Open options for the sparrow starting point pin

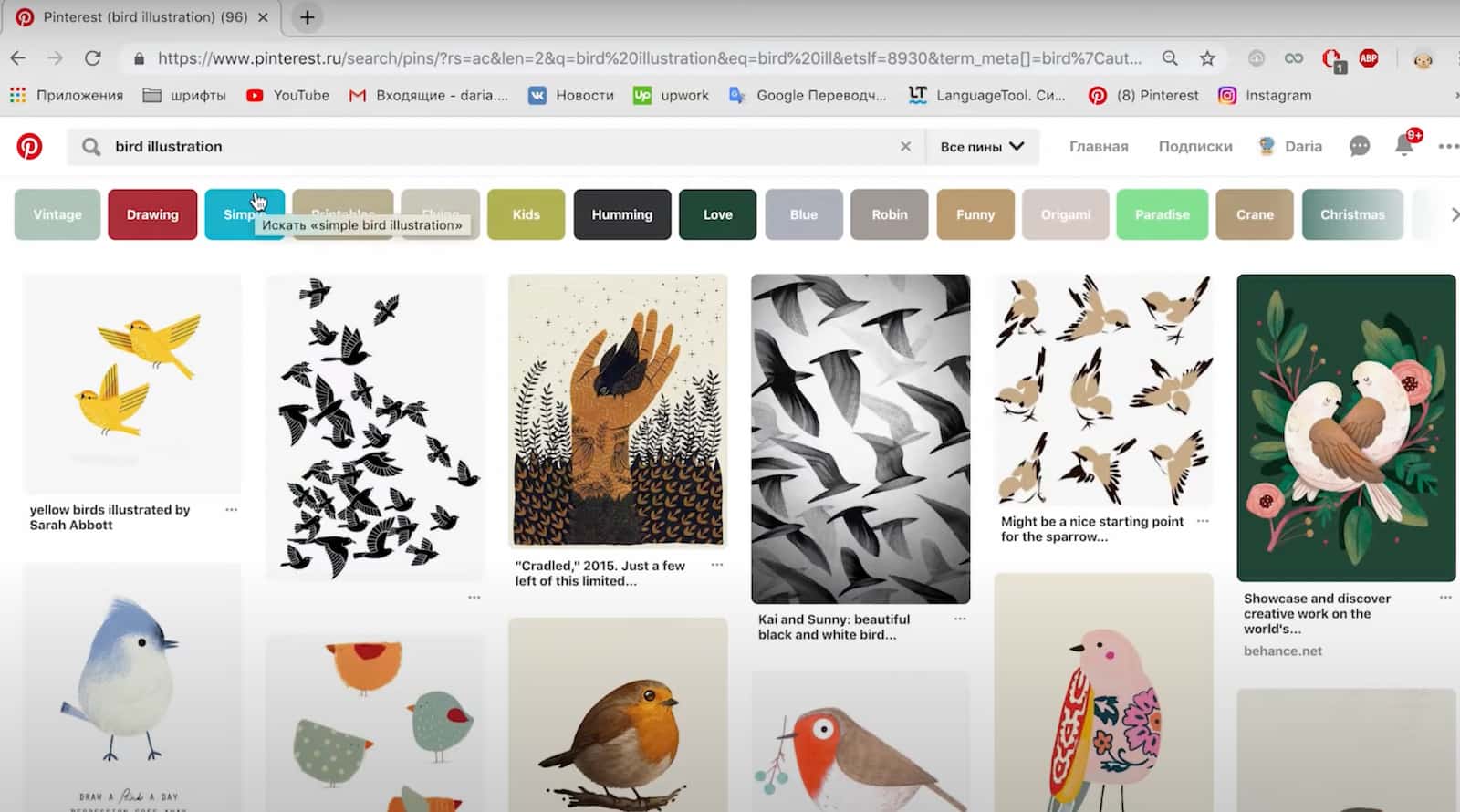coord(1203,521)
